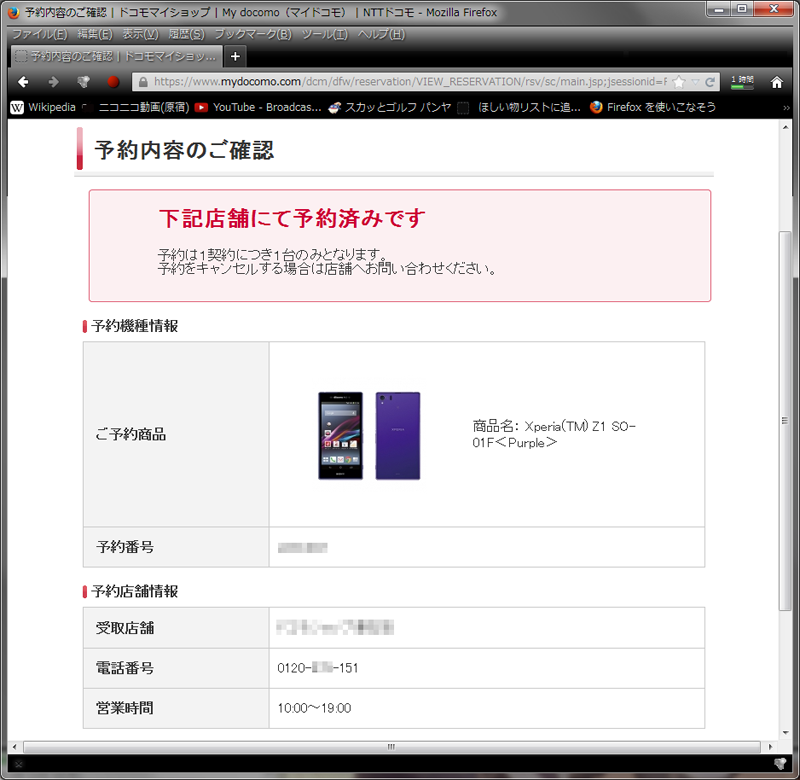
Task: Click the vertical scrollbar up arrow
Action: pos(785,127)
